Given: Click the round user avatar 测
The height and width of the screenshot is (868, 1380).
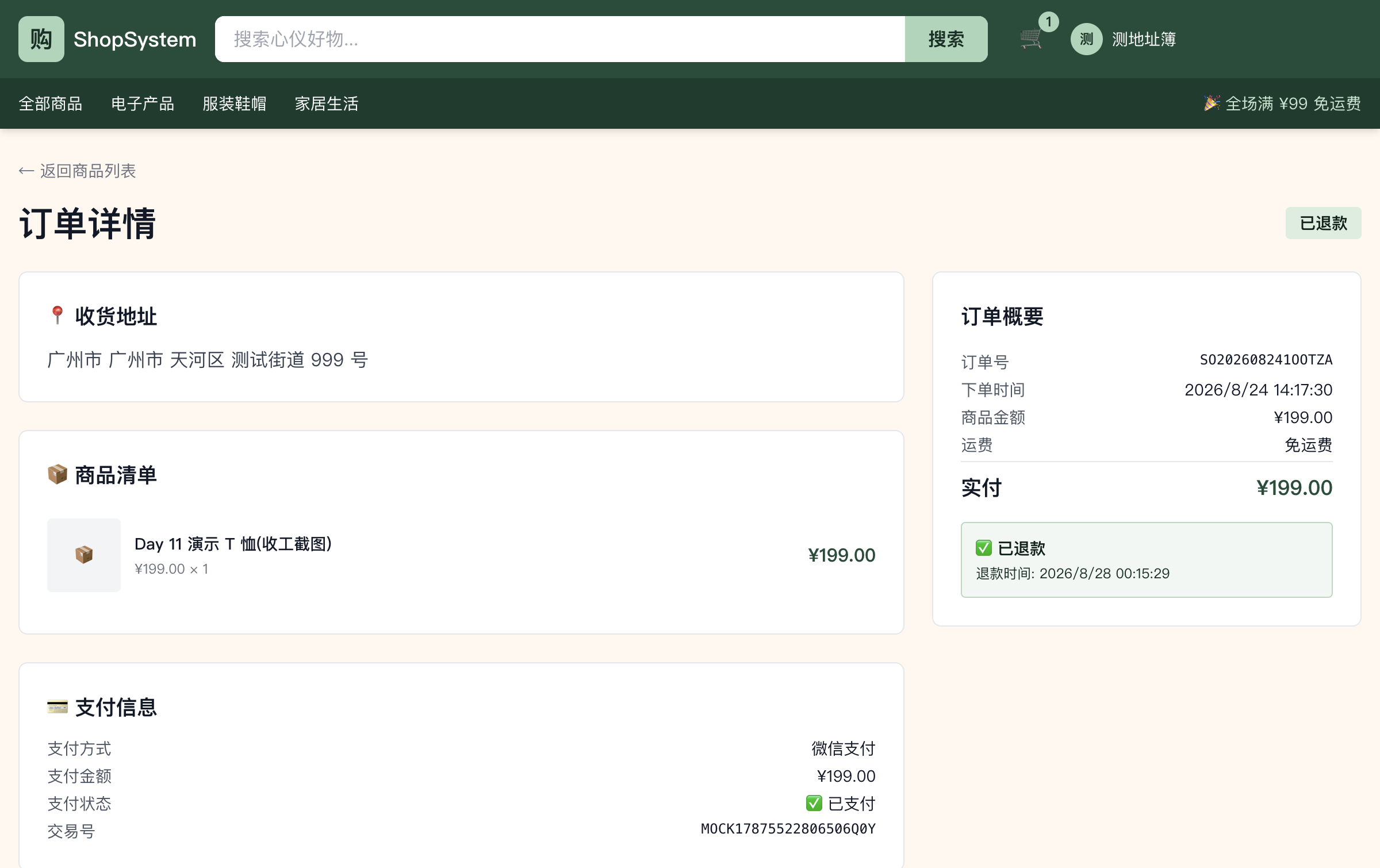Looking at the screenshot, I should click(x=1086, y=39).
